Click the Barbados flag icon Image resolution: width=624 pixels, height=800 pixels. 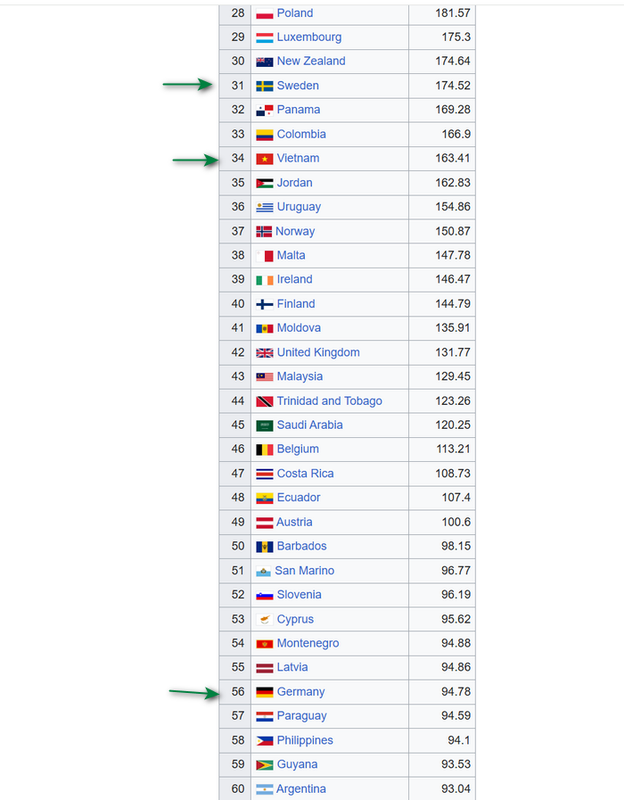click(264, 547)
